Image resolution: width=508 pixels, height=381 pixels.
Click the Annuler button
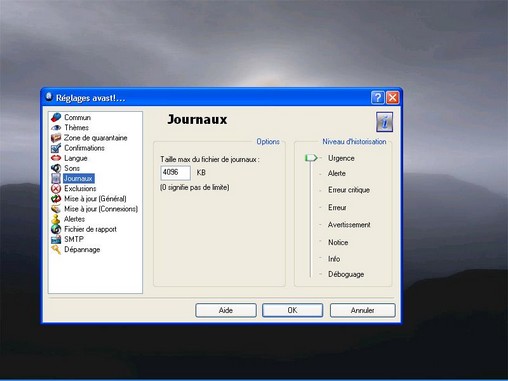tap(362, 310)
